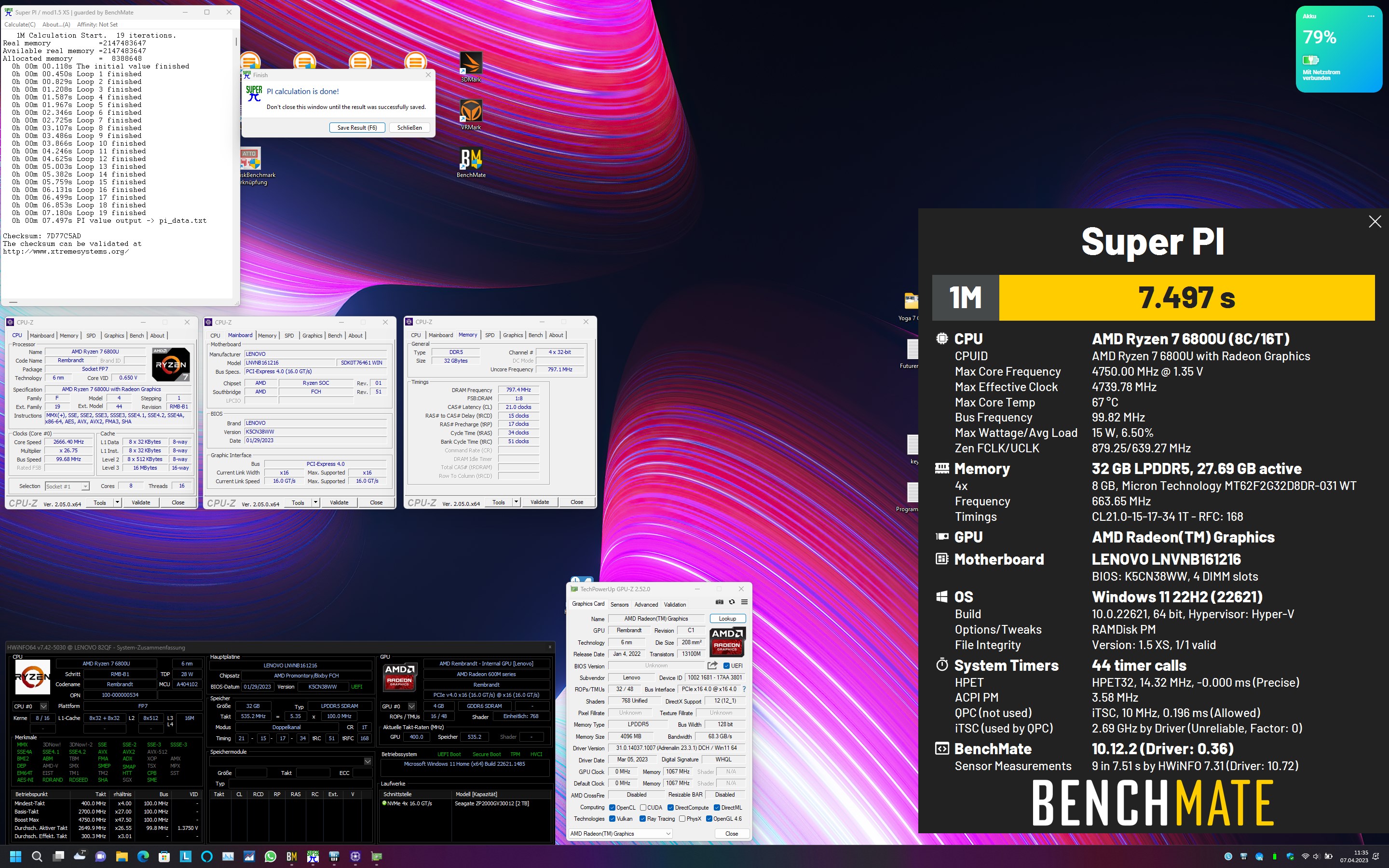
Task: Click Save Result (F6) in the Finish dialog
Action: coord(357,127)
